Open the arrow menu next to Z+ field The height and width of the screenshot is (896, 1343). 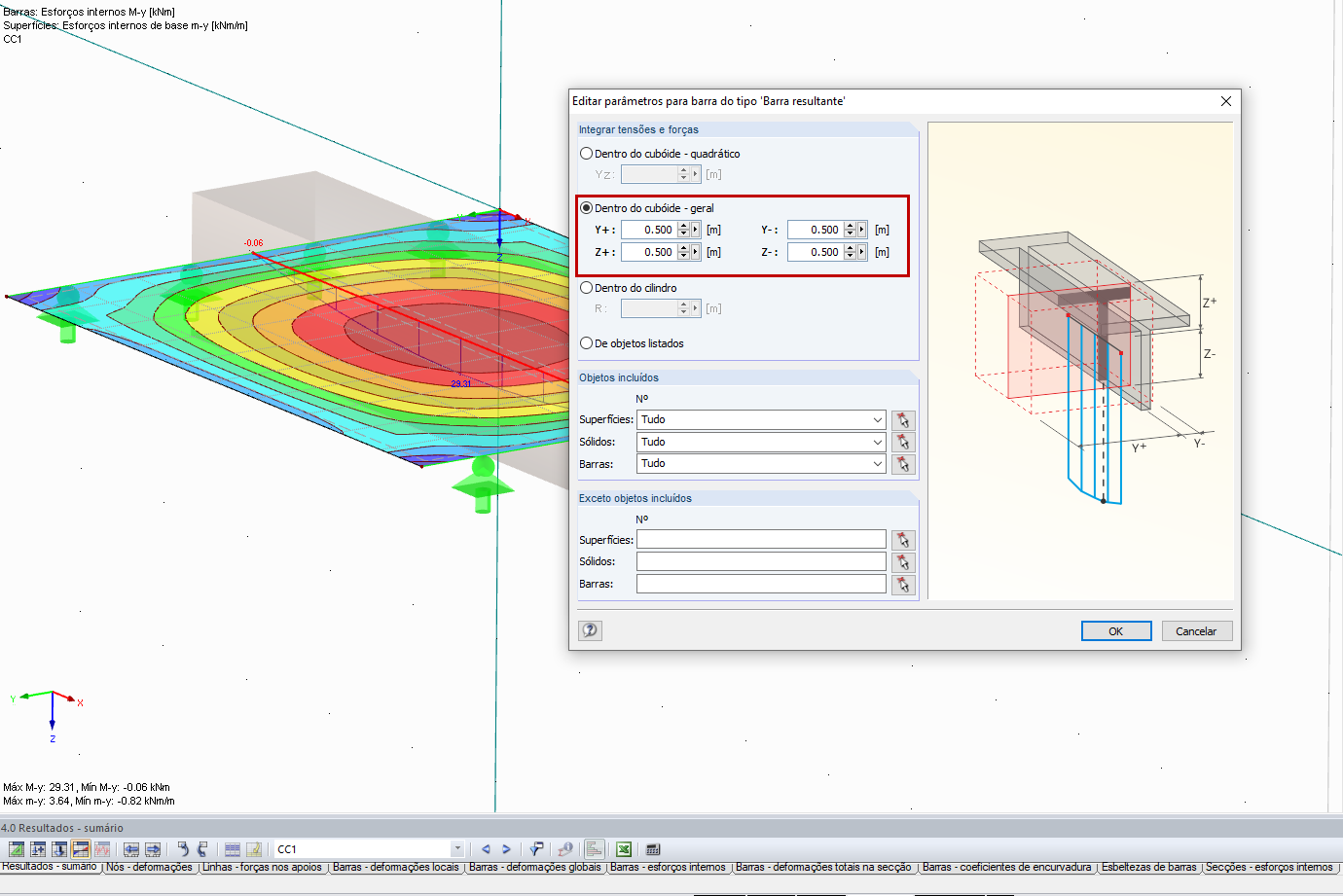[x=695, y=252]
